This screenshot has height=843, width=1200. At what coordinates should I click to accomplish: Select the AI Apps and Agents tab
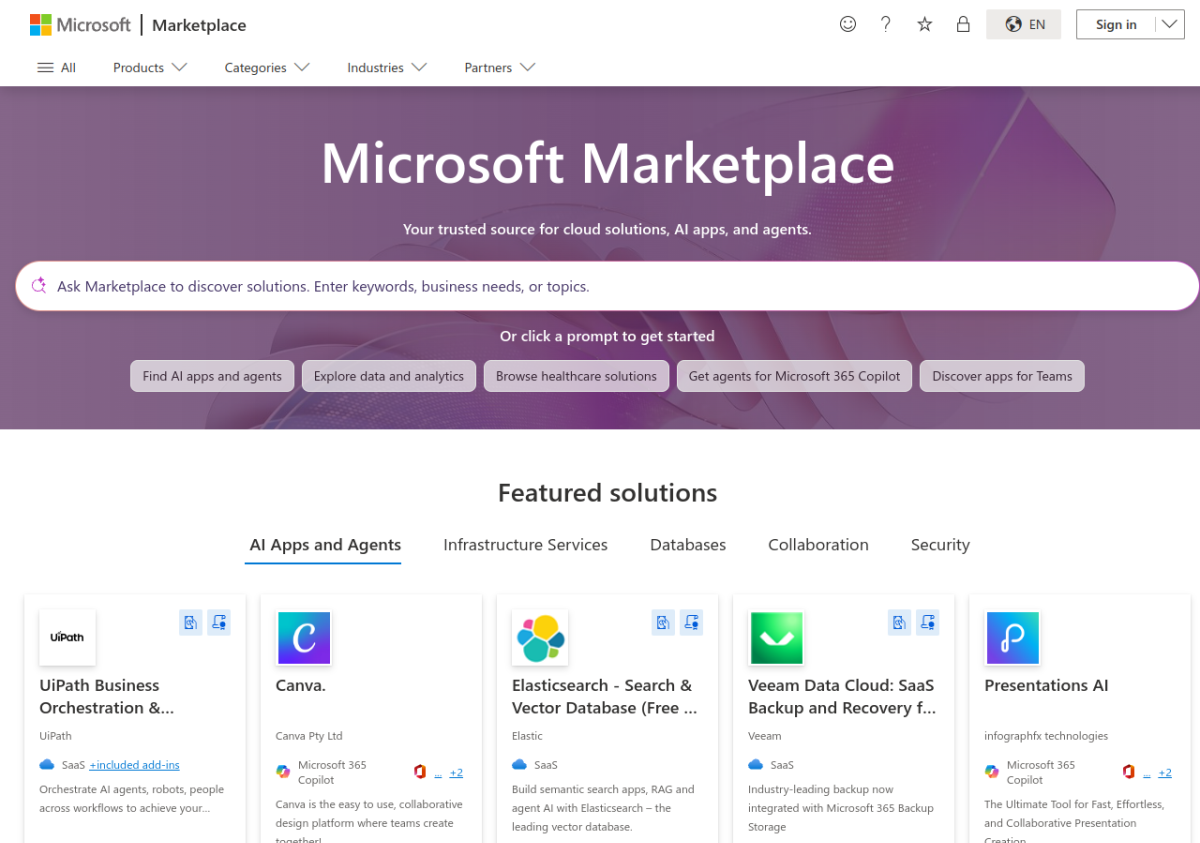325,545
